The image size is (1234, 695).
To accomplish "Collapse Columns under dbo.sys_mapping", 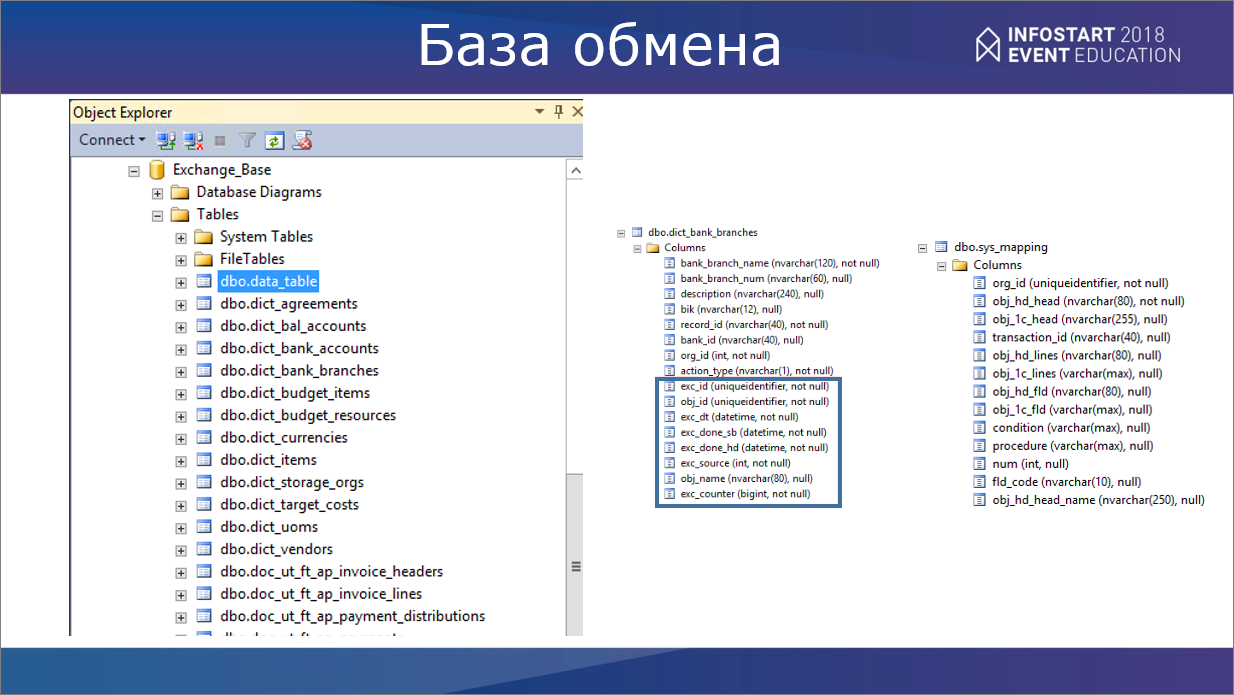I will point(941,266).
